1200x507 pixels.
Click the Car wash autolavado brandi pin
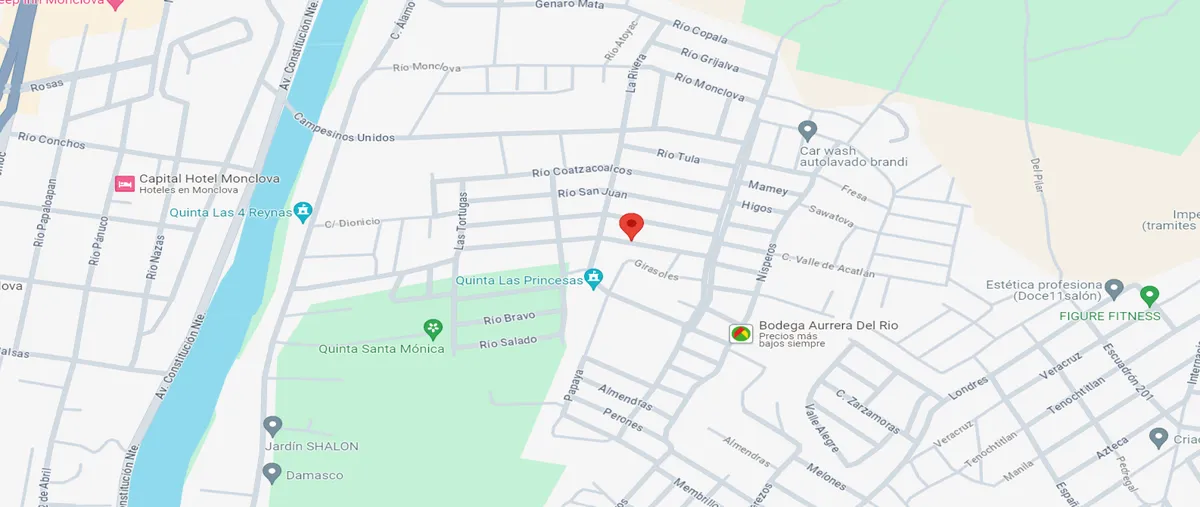click(x=808, y=131)
